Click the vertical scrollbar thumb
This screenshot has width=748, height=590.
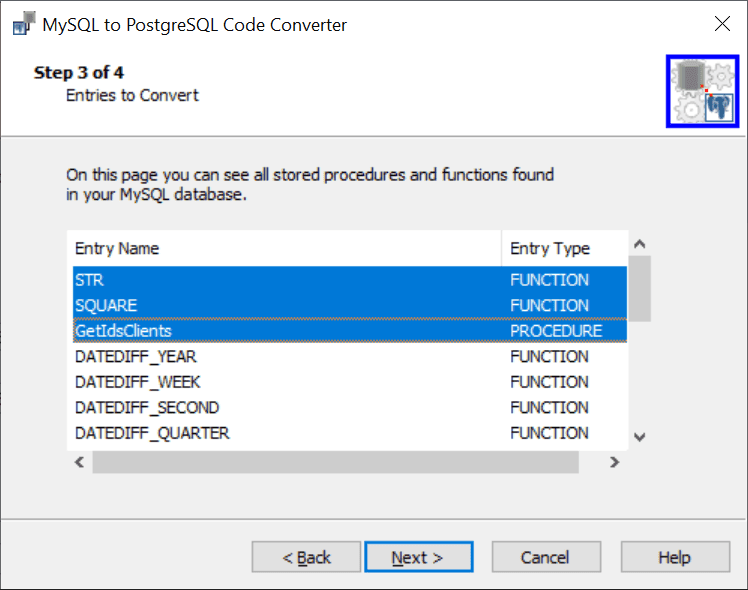point(640,289)
